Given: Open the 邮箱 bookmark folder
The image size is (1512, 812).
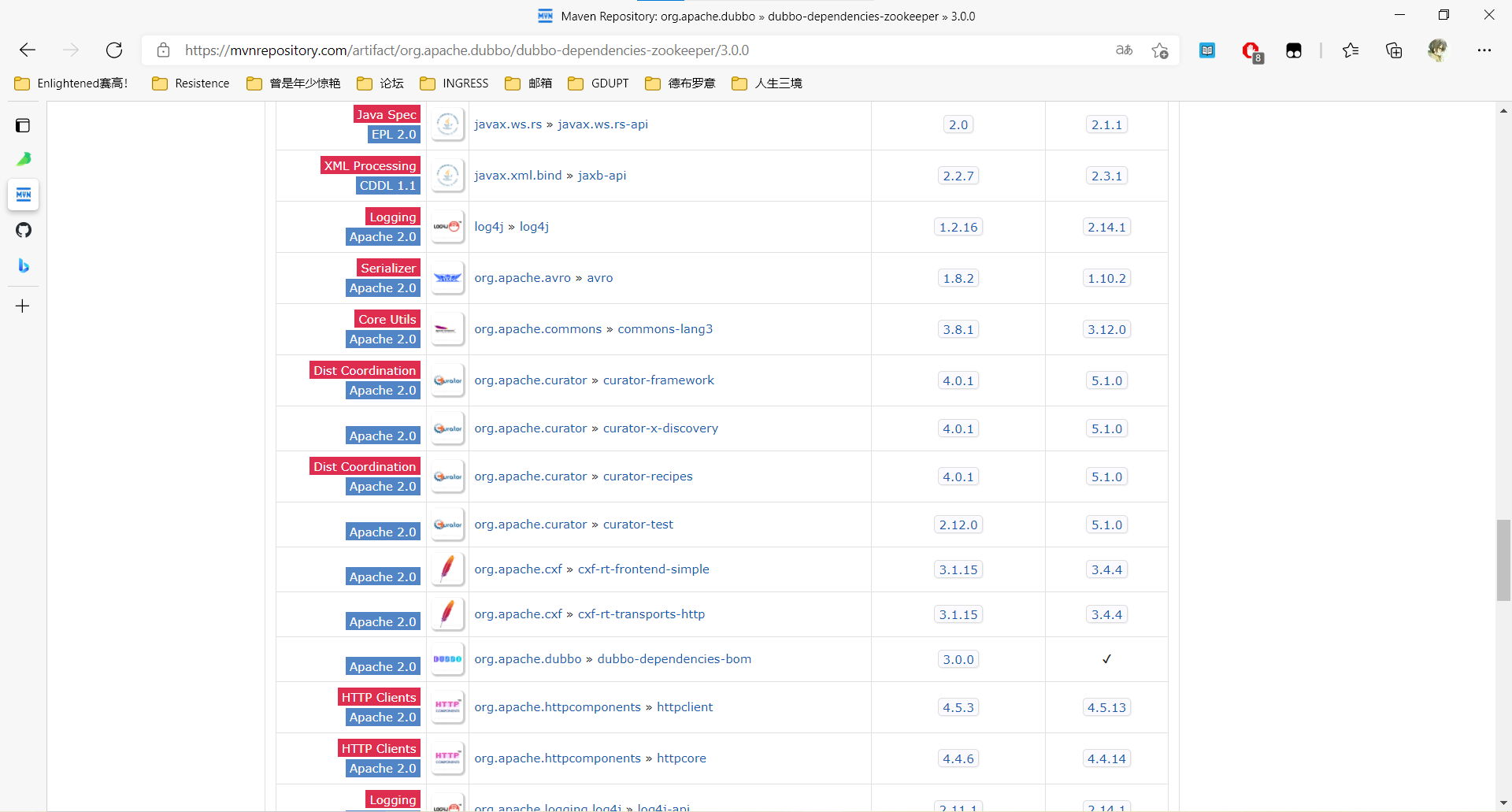Looking at the screenshot, I should (x=528, y=83).
